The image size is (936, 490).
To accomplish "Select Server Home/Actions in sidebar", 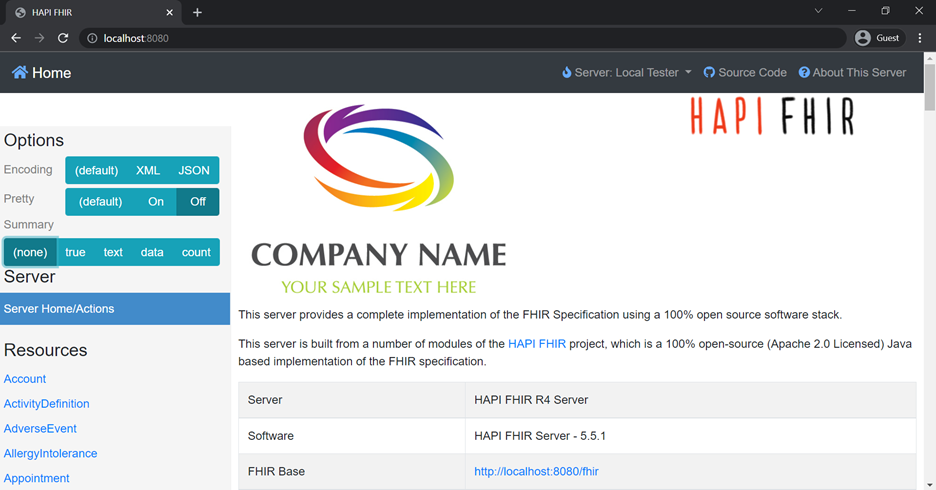I will 59,309.
